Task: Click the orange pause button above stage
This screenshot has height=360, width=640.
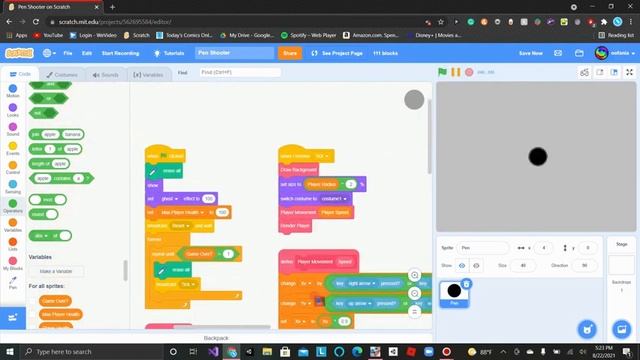Action: 456,72
